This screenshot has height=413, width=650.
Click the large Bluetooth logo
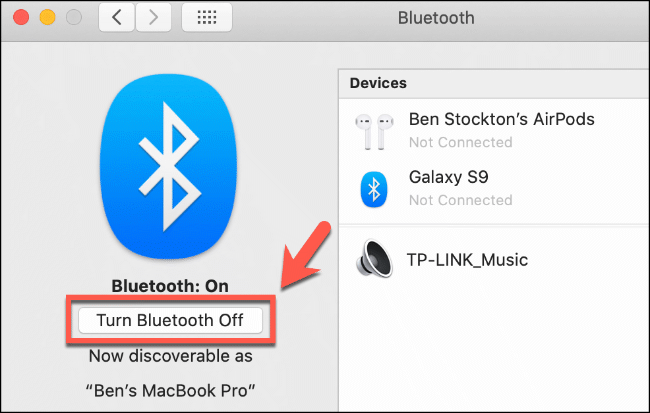point(169,166)
